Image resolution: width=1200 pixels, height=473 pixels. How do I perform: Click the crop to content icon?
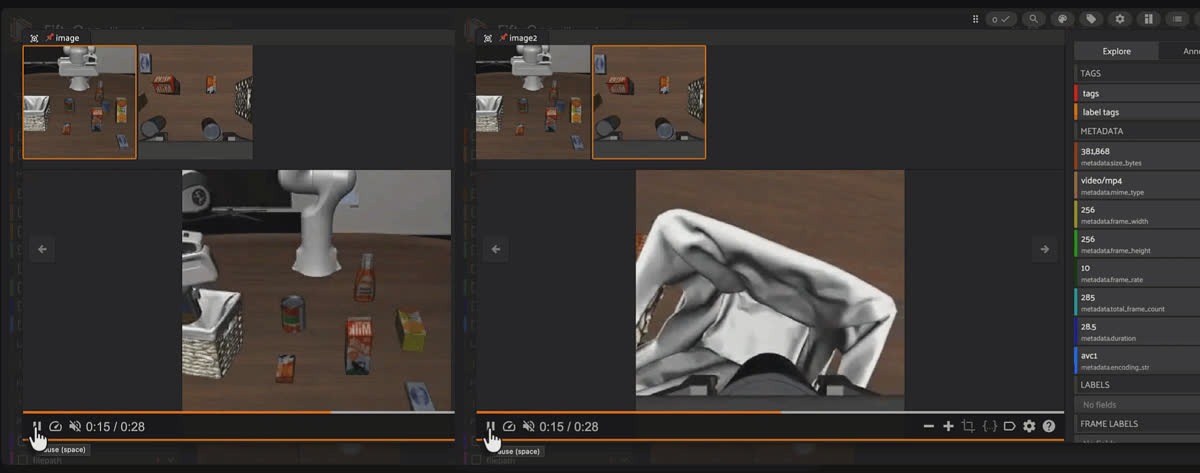968,426
